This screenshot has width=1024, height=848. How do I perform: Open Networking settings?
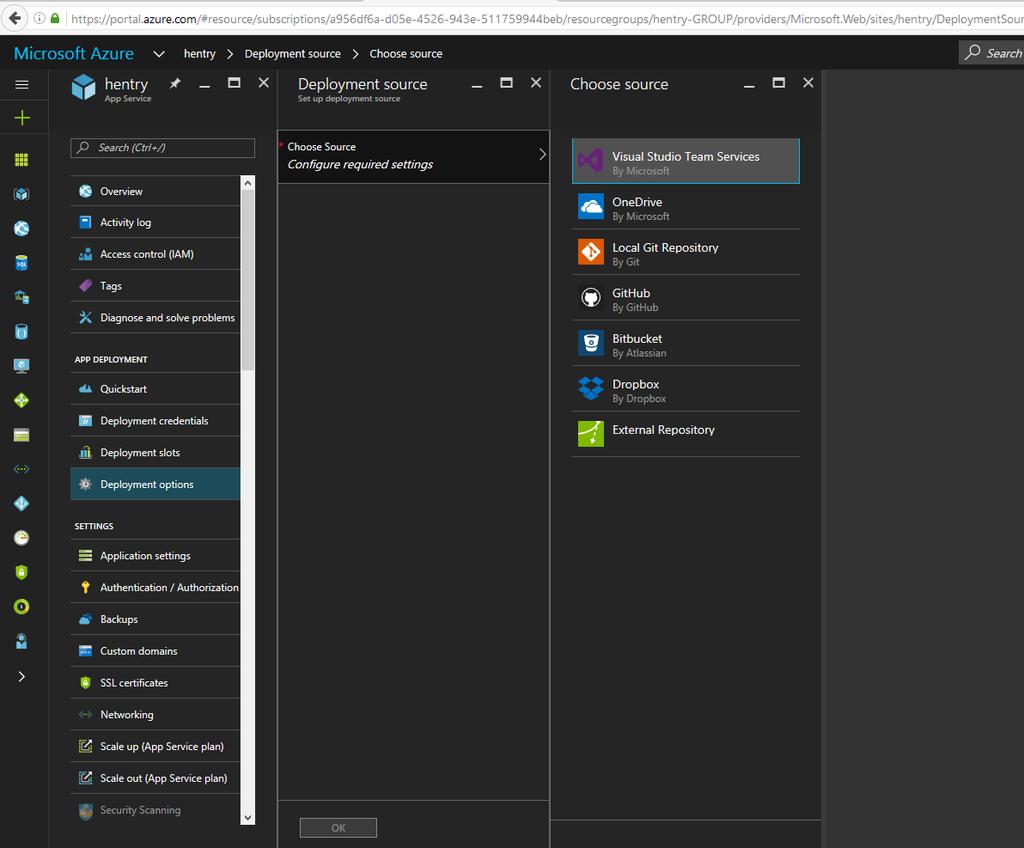(x=155, y=714)
